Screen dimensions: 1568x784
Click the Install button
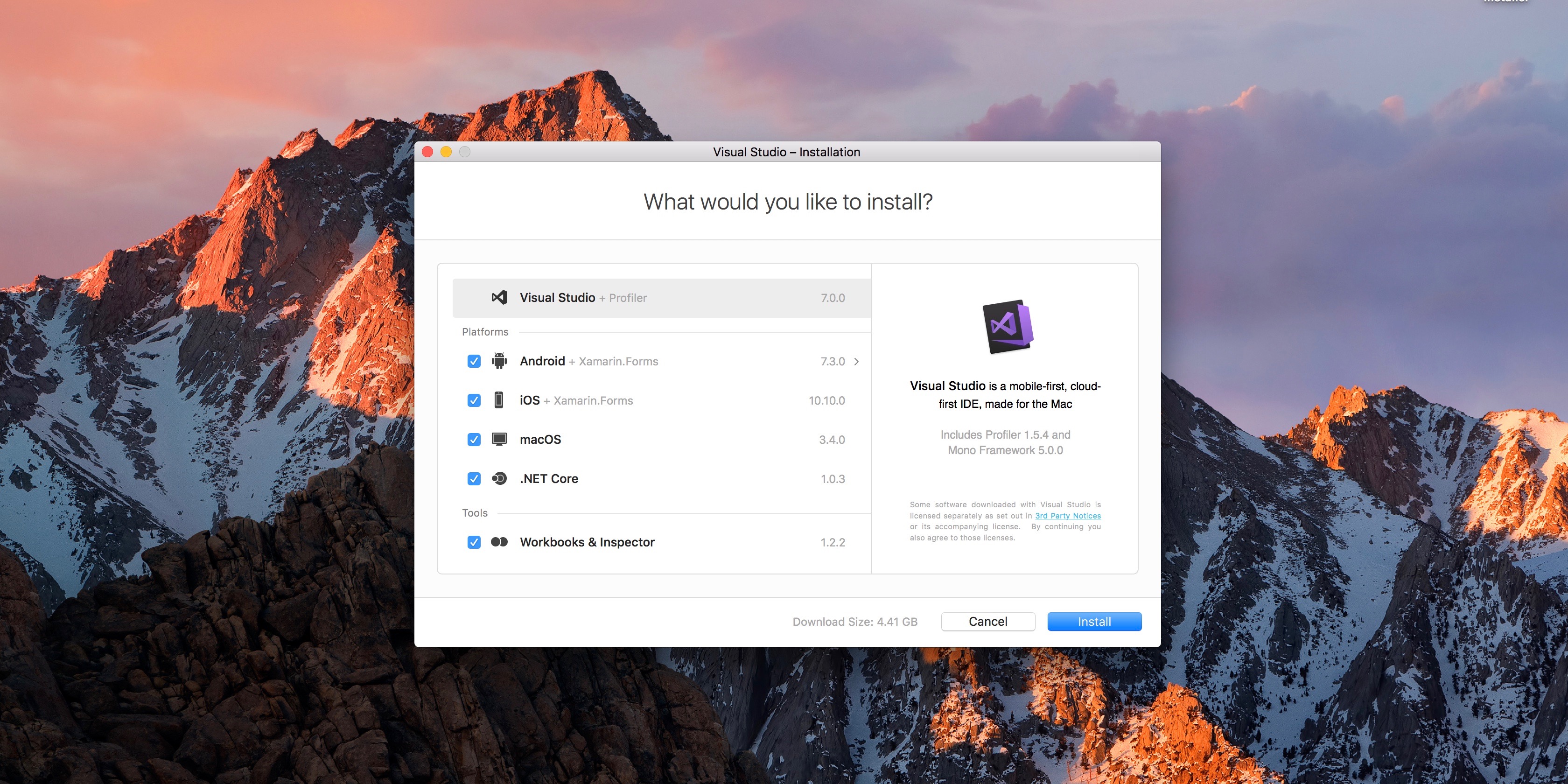tap(1094, 622)
